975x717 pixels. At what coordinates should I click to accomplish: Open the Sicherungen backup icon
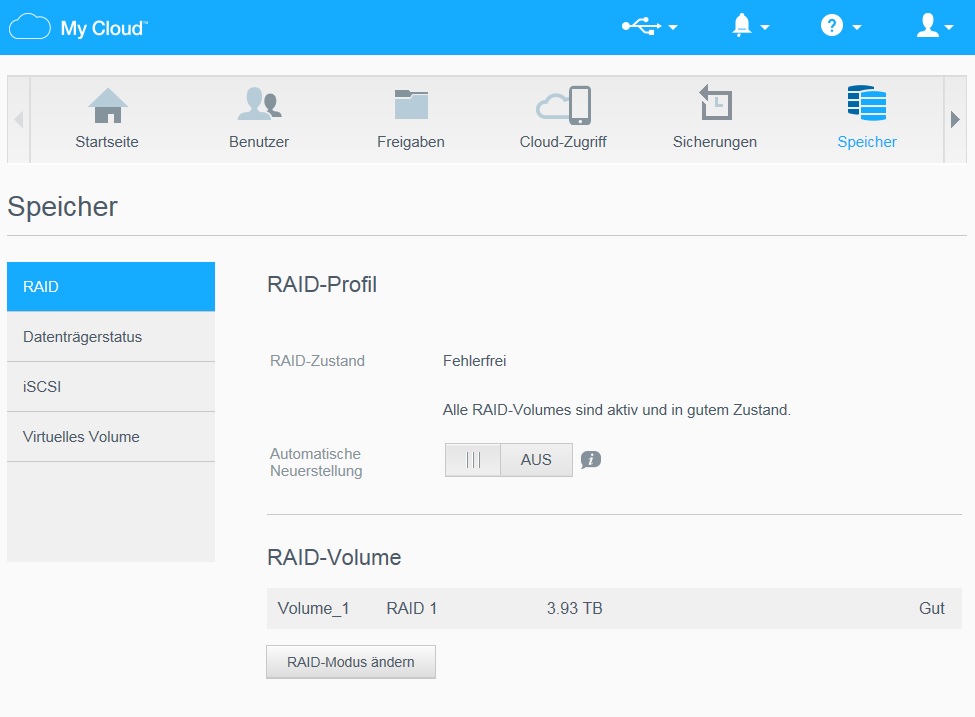pyautogui.click(x=715, y=103)
